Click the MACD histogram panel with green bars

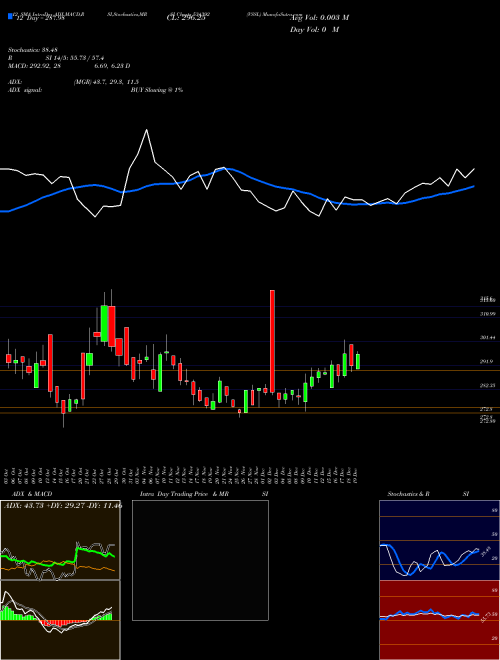tap(60, 620)
